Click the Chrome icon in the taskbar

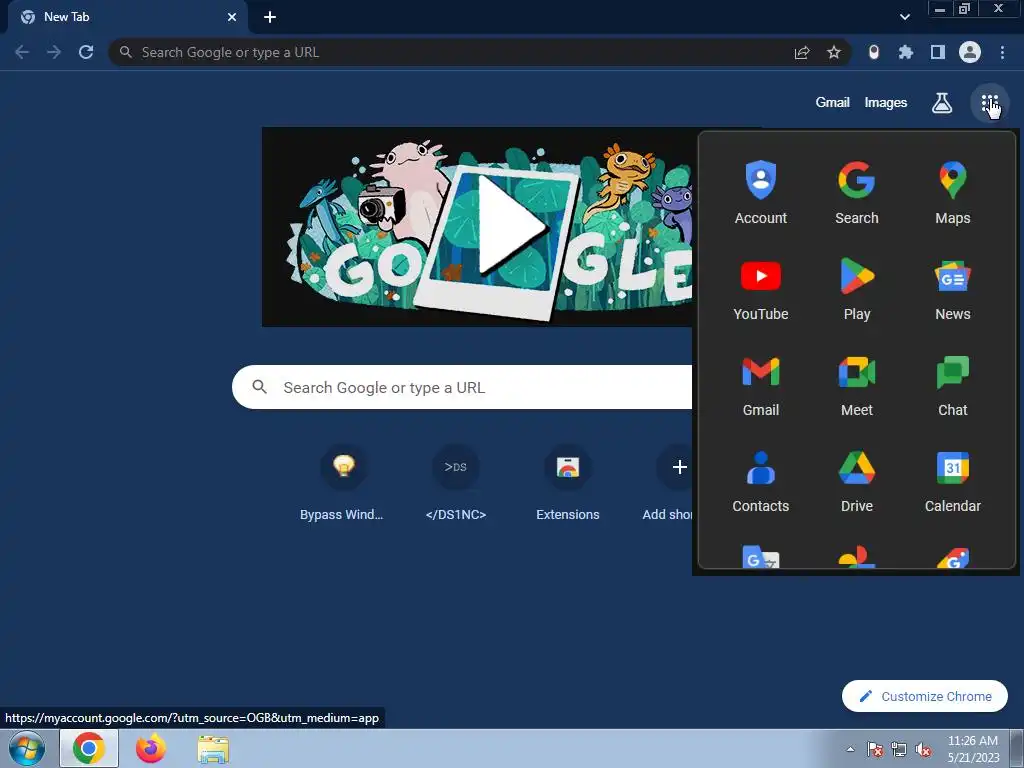point(89,748)
